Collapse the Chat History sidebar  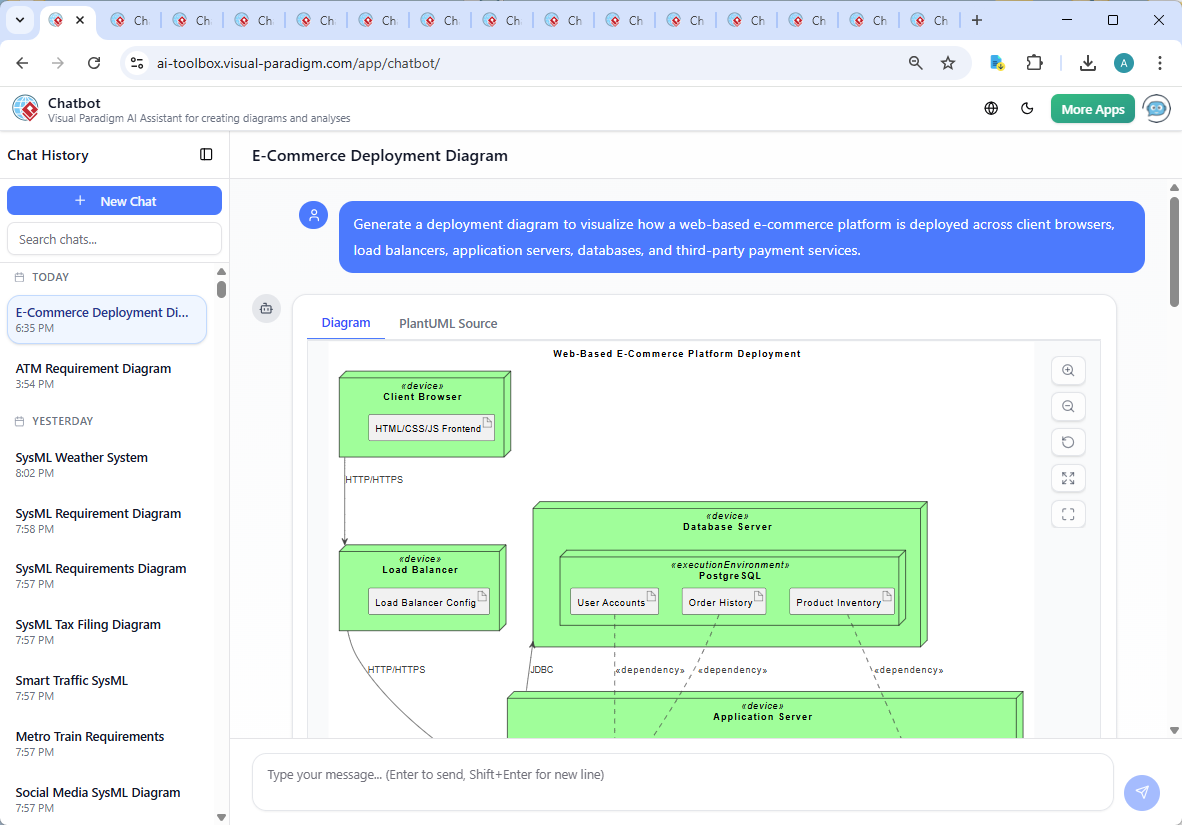[x=206, y=154]
